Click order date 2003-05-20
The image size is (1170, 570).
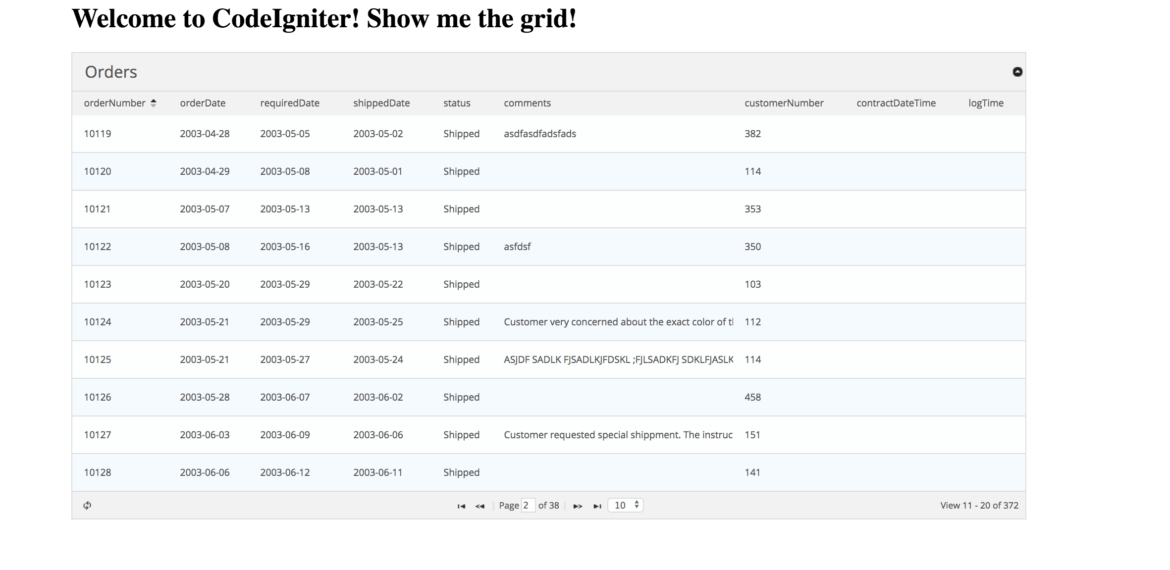pyautogui.click(x=204, y=284)
